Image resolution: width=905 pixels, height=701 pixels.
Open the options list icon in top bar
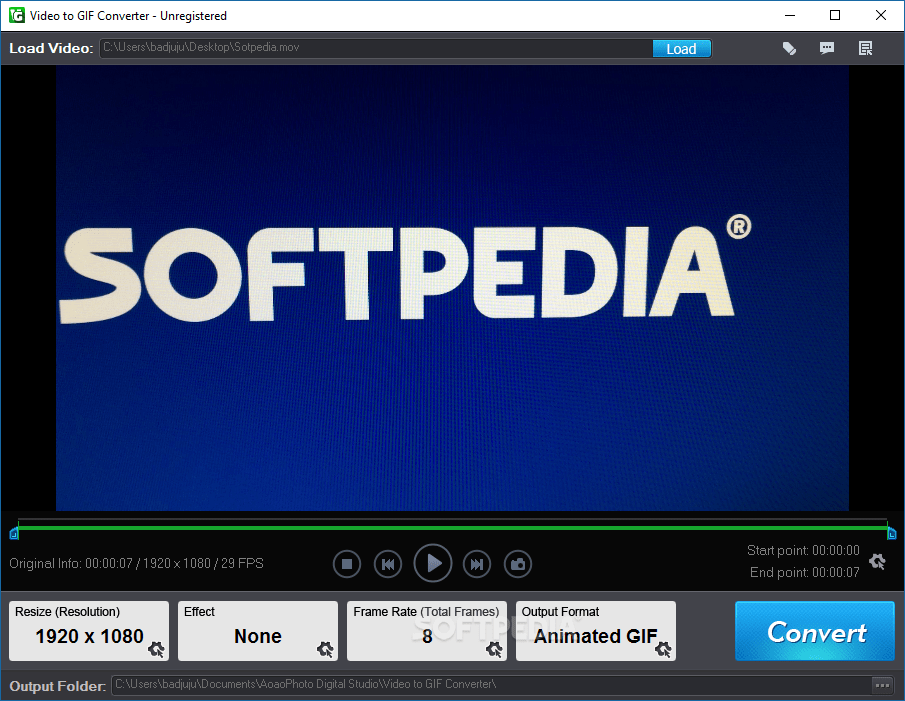[x=865, y=48]
